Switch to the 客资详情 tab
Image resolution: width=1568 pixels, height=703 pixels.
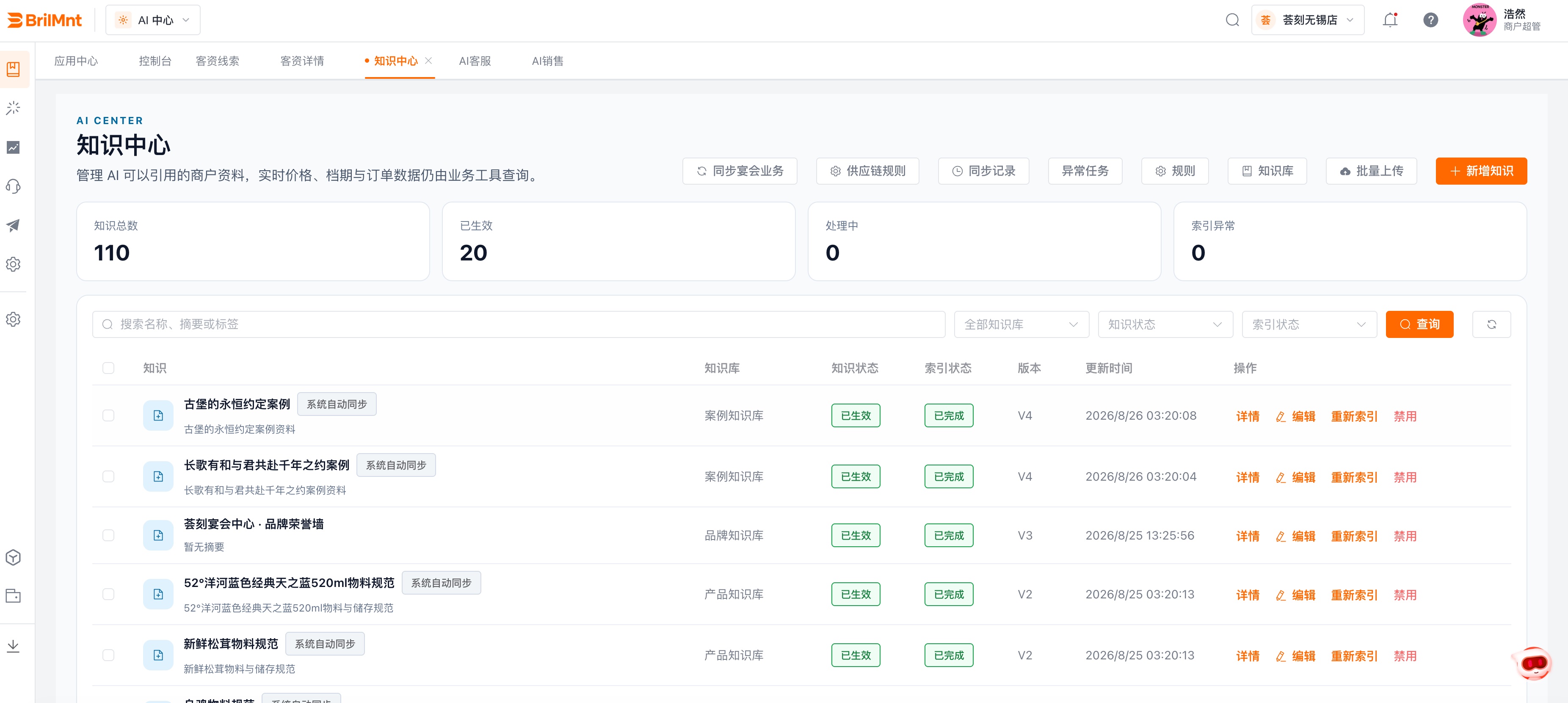pyautogui.click(x=302, y=61)
